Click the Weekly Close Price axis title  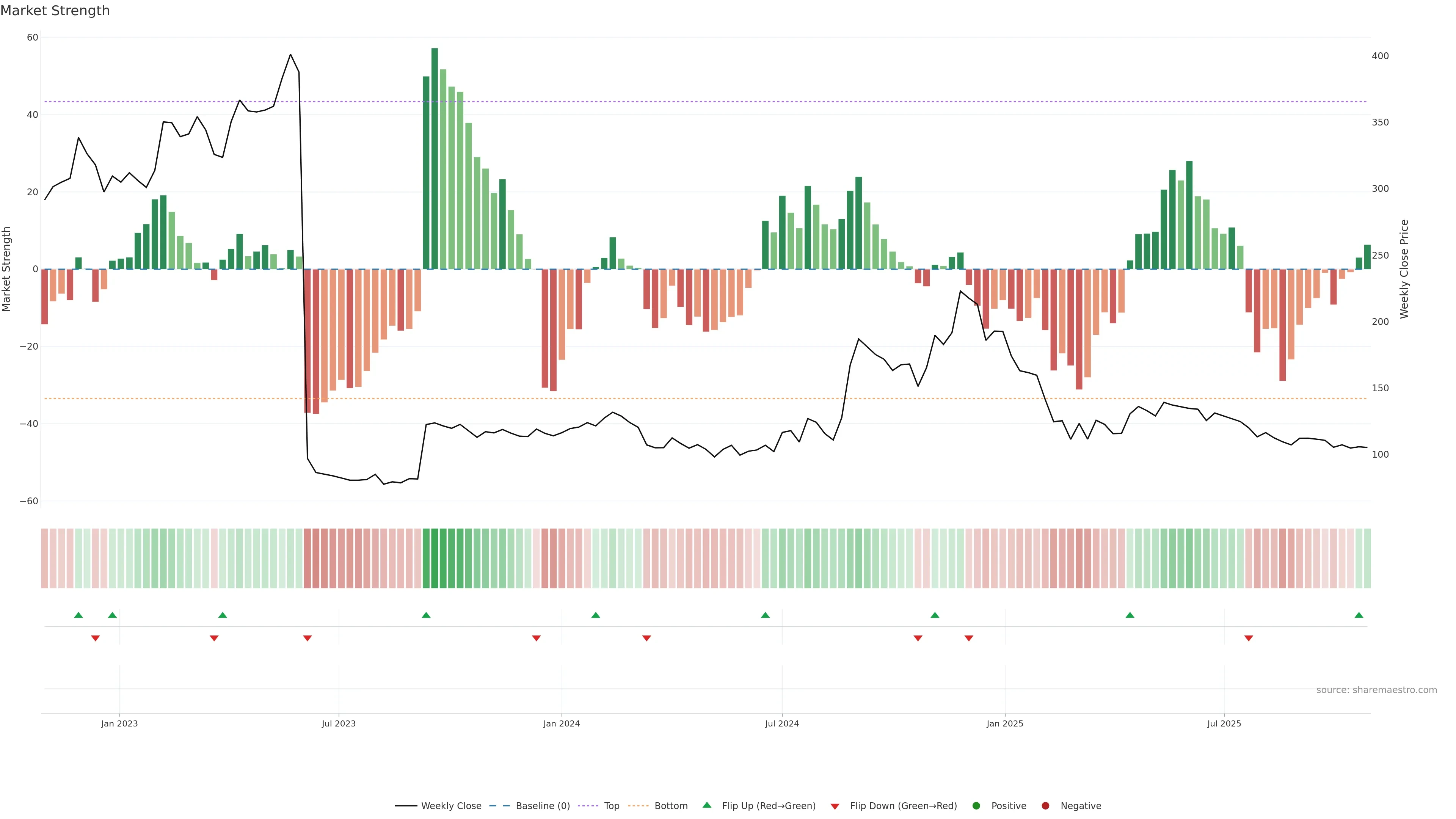point(1404,269)
